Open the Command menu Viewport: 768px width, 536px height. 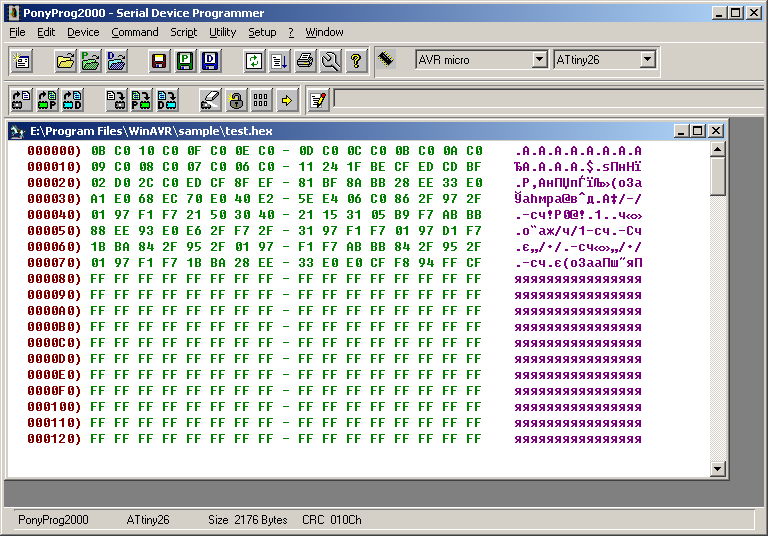(134, 32)
